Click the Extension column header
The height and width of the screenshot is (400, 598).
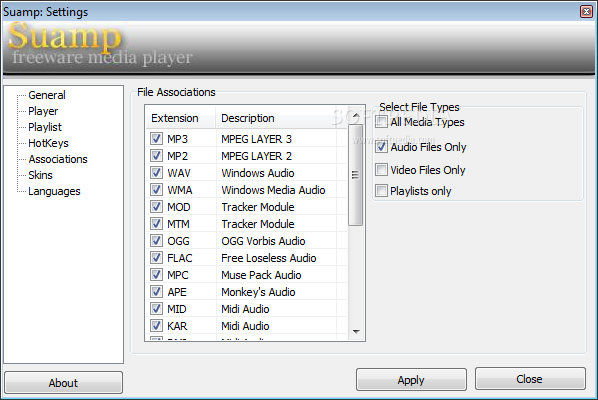coord(181,118)
